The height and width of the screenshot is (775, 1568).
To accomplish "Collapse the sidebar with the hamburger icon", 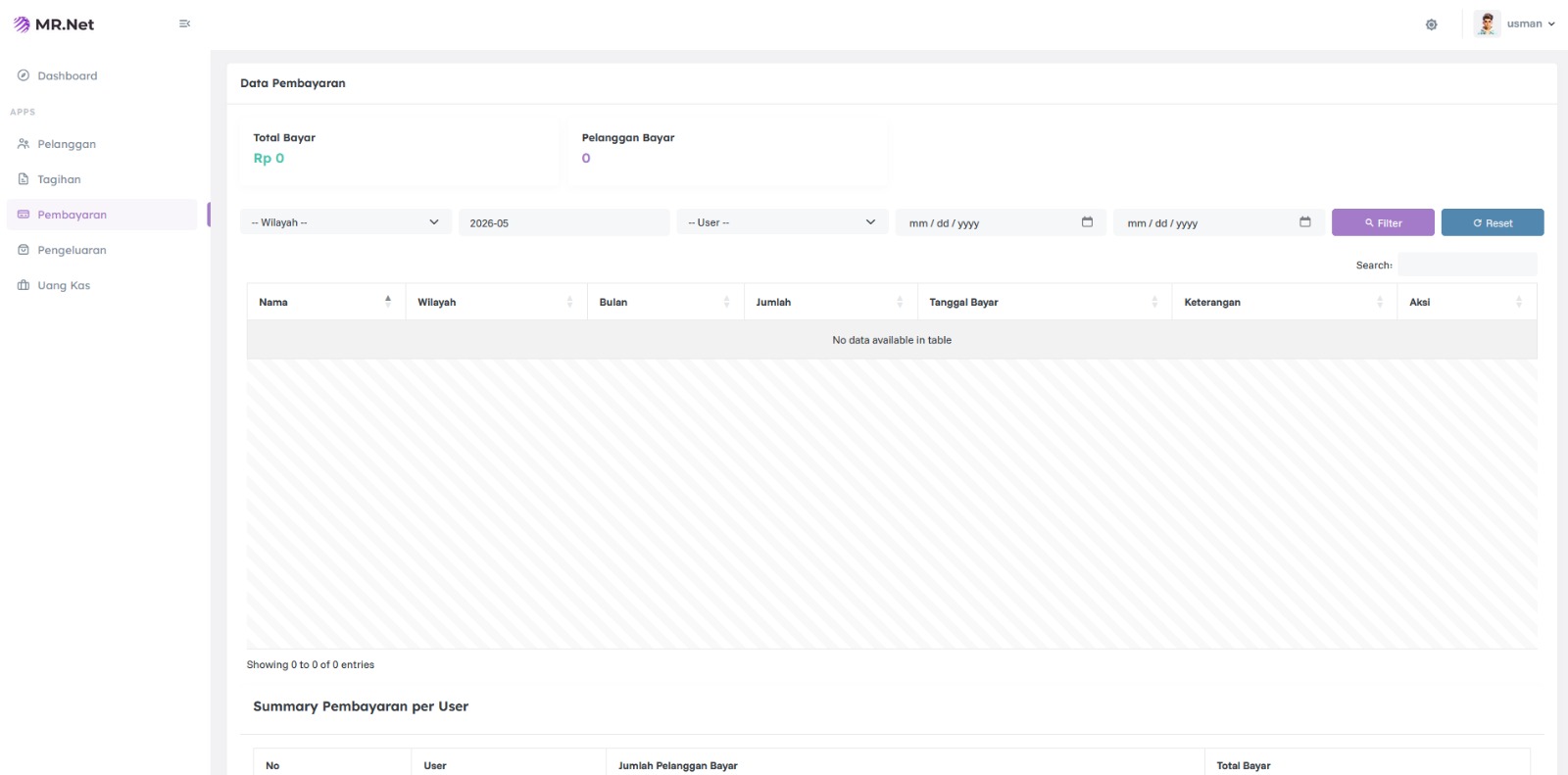I will click(184, 24).
